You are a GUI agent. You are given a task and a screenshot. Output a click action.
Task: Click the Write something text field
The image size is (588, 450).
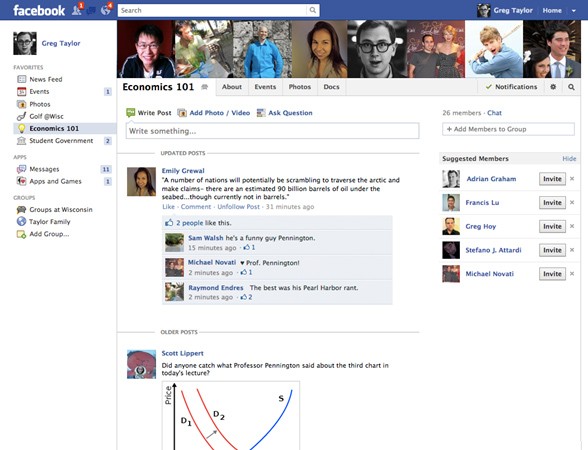click(272, 131)
